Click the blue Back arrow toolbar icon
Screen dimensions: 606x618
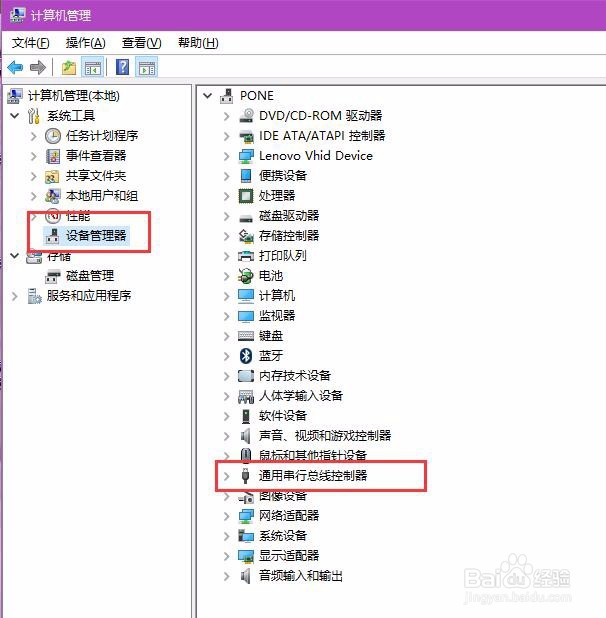click(15, 68)
